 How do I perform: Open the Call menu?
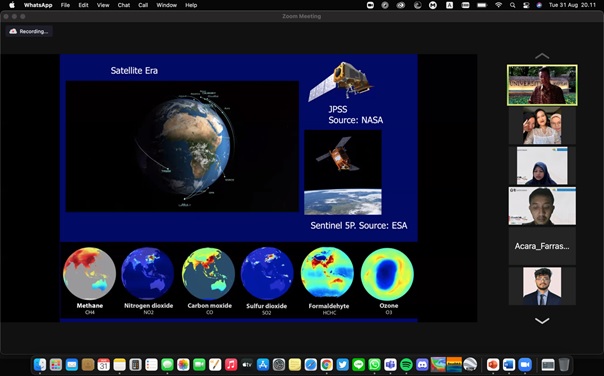[x=143, y=5]
